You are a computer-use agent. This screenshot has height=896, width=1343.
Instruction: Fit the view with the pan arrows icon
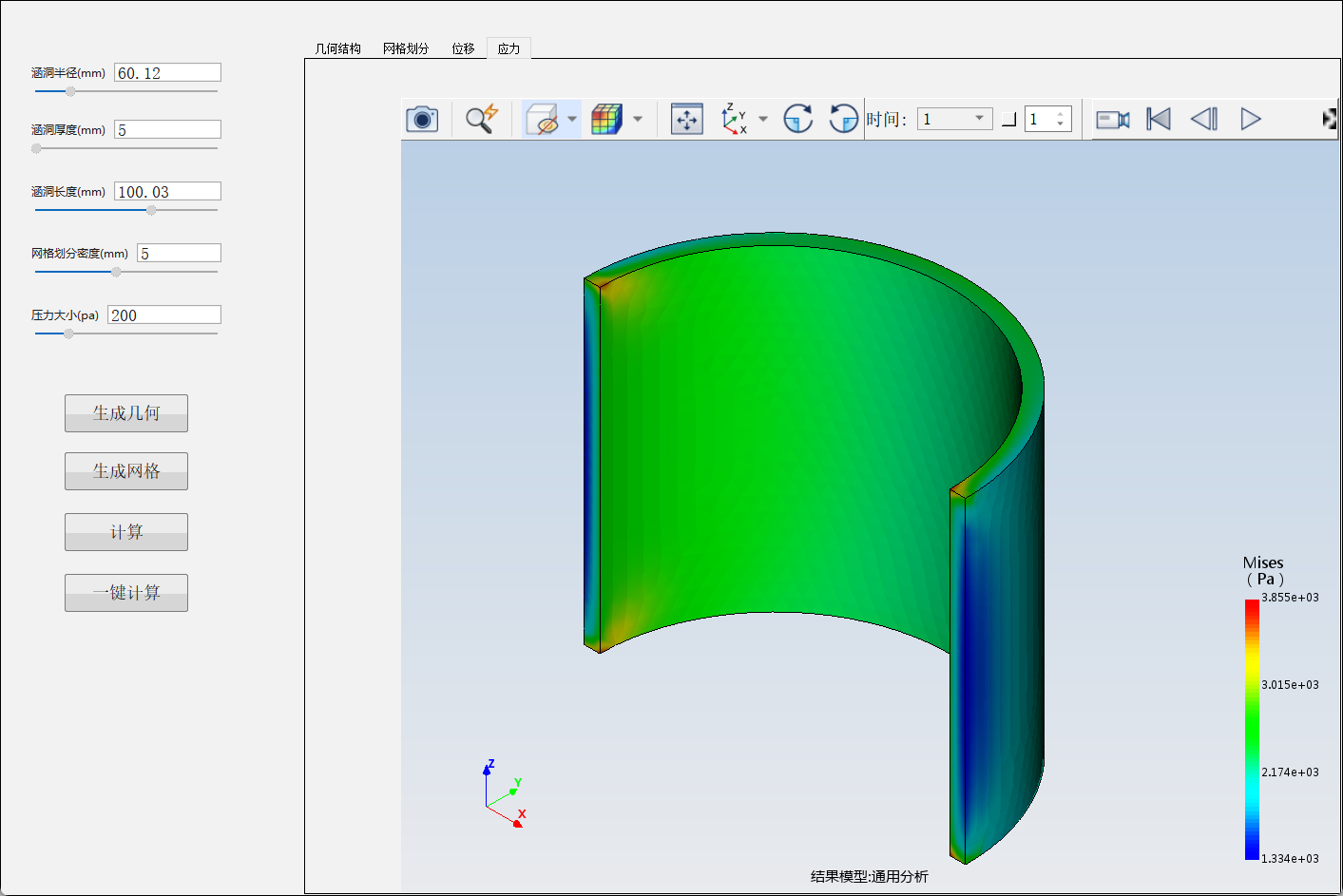point(687,119)
